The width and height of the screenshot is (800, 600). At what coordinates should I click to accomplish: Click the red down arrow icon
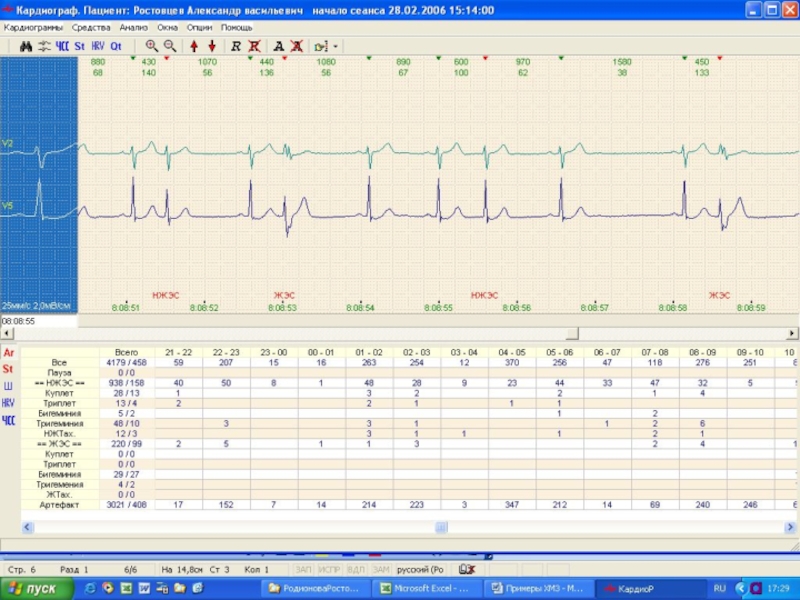coord(212,46)
